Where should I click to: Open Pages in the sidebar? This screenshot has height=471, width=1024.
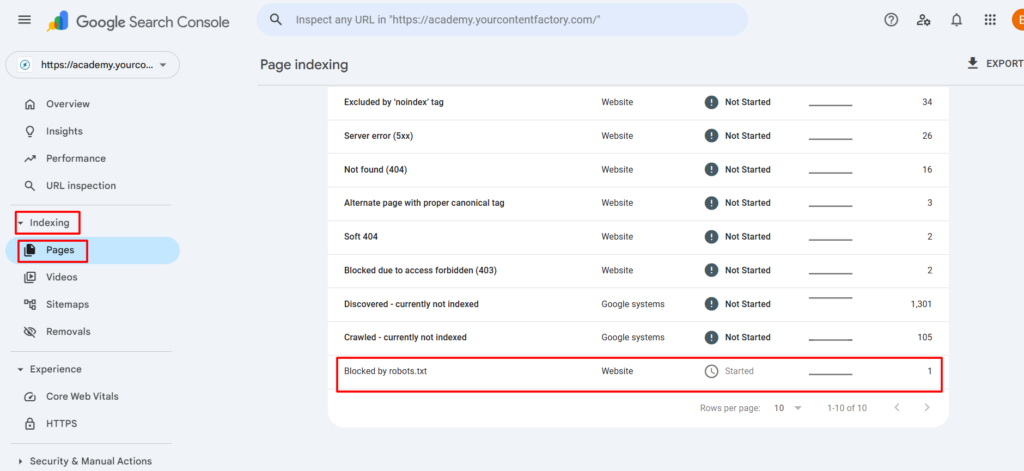[60, 250]
